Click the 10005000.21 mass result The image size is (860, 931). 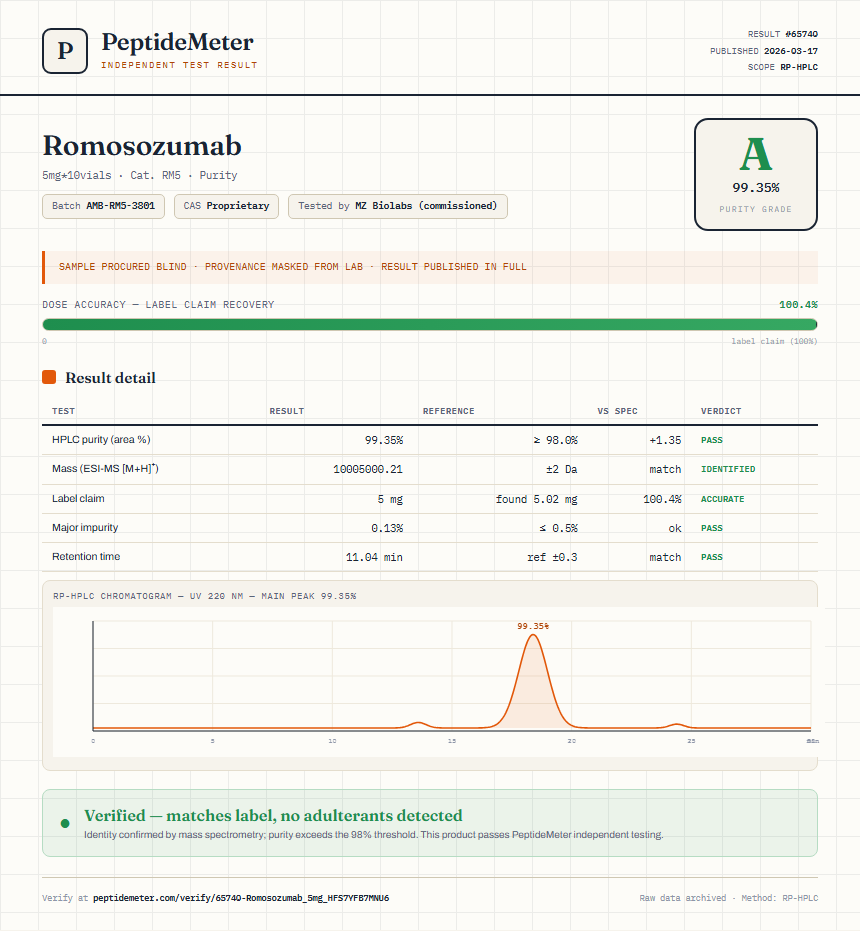368,469
